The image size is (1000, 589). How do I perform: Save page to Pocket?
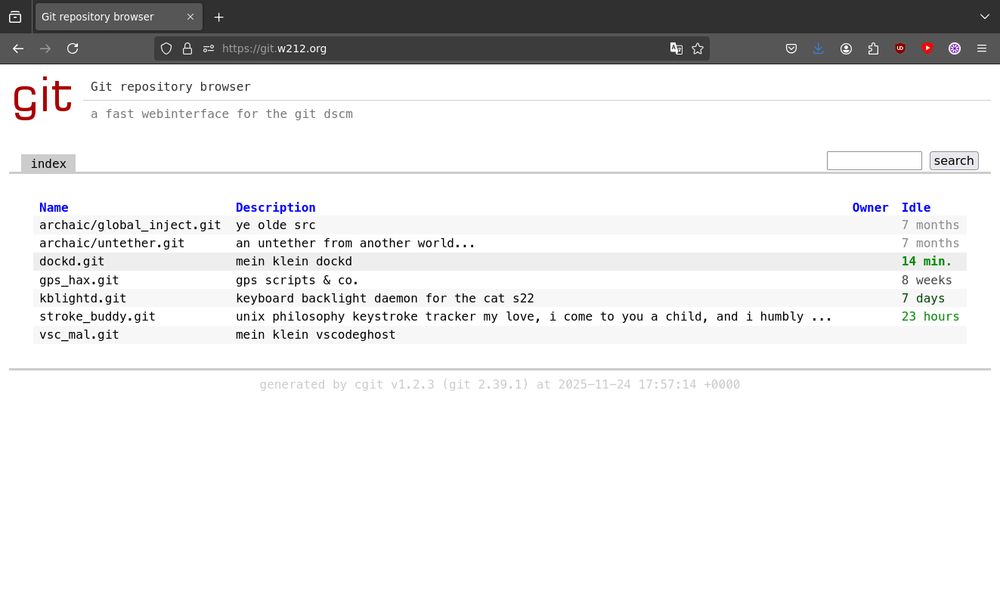pos(790,48)
